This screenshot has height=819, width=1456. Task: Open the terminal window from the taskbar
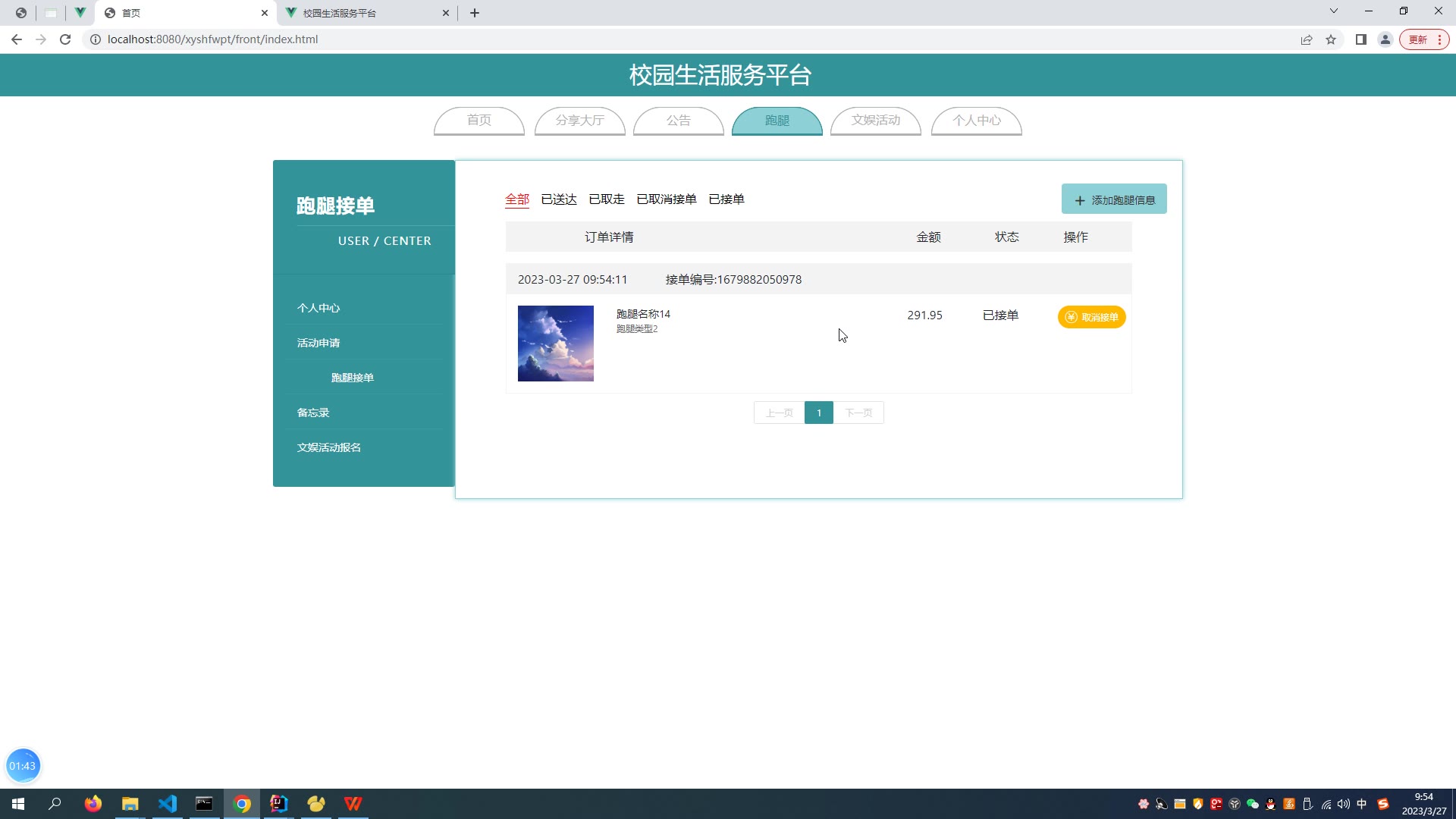(205, 804)
